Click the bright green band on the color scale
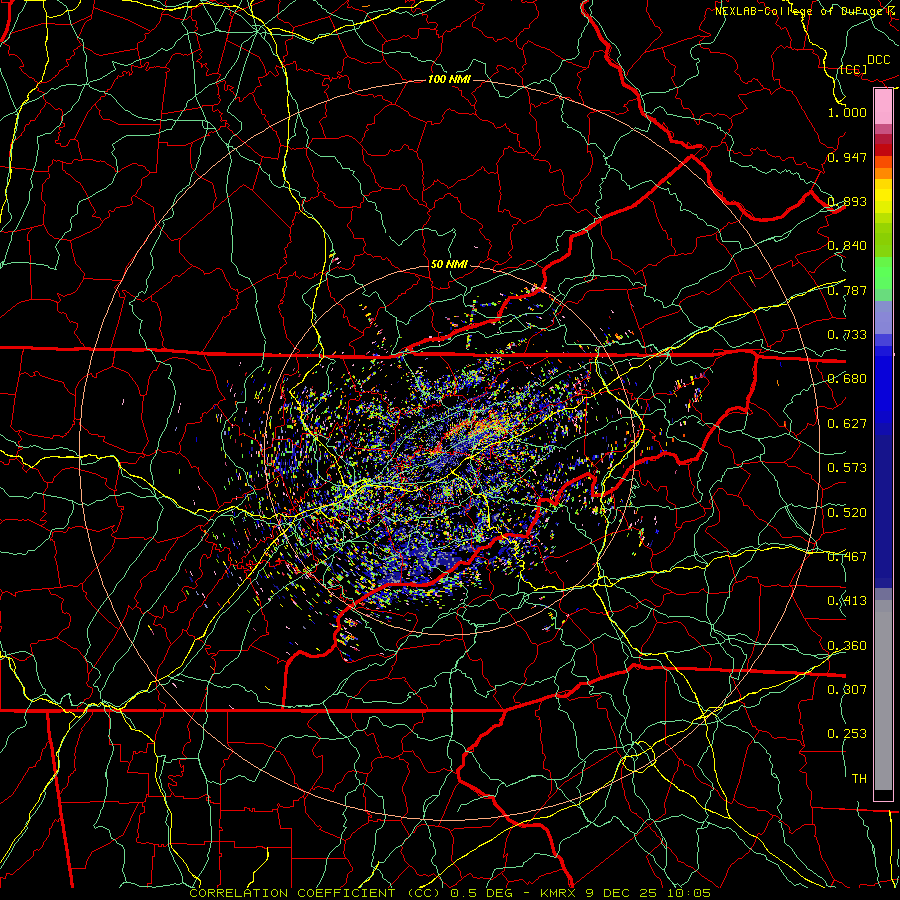900x900 pixels. 883,273
